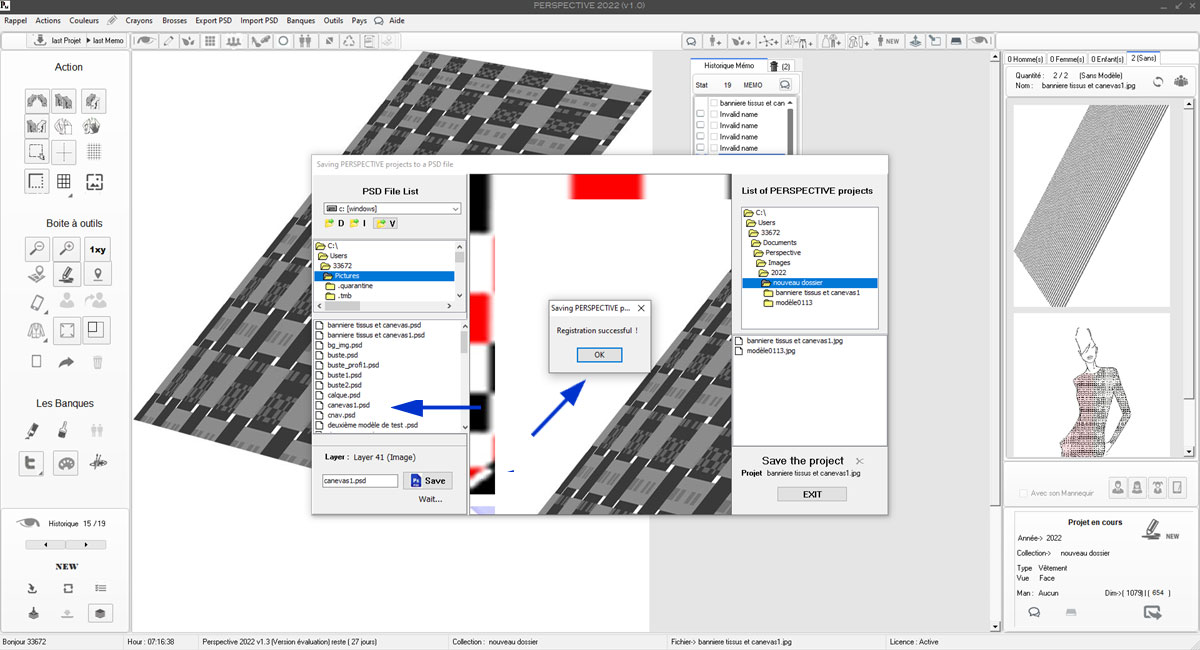The image size is (1200, 650).
Task: Open the color palette bank icon
Action: pyautogui.click(x=67, y=463)
